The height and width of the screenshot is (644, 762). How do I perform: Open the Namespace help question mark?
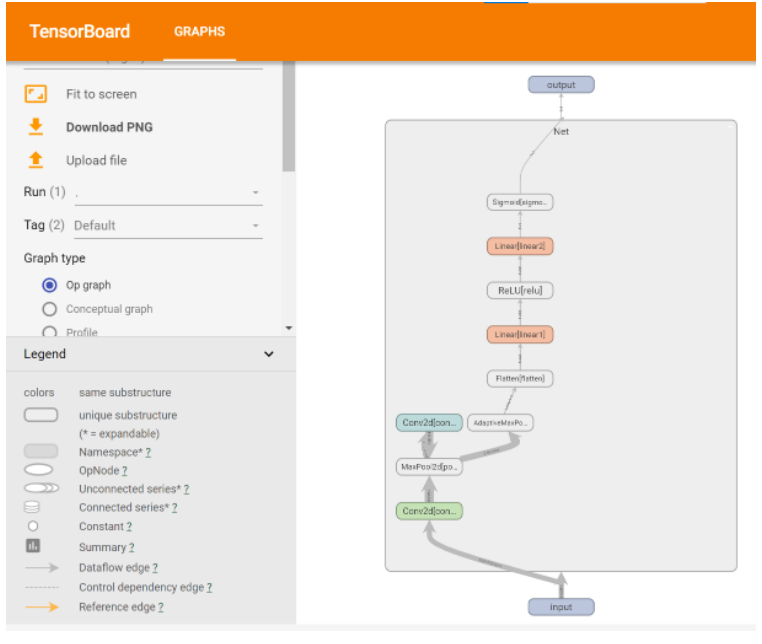[148, 453]
